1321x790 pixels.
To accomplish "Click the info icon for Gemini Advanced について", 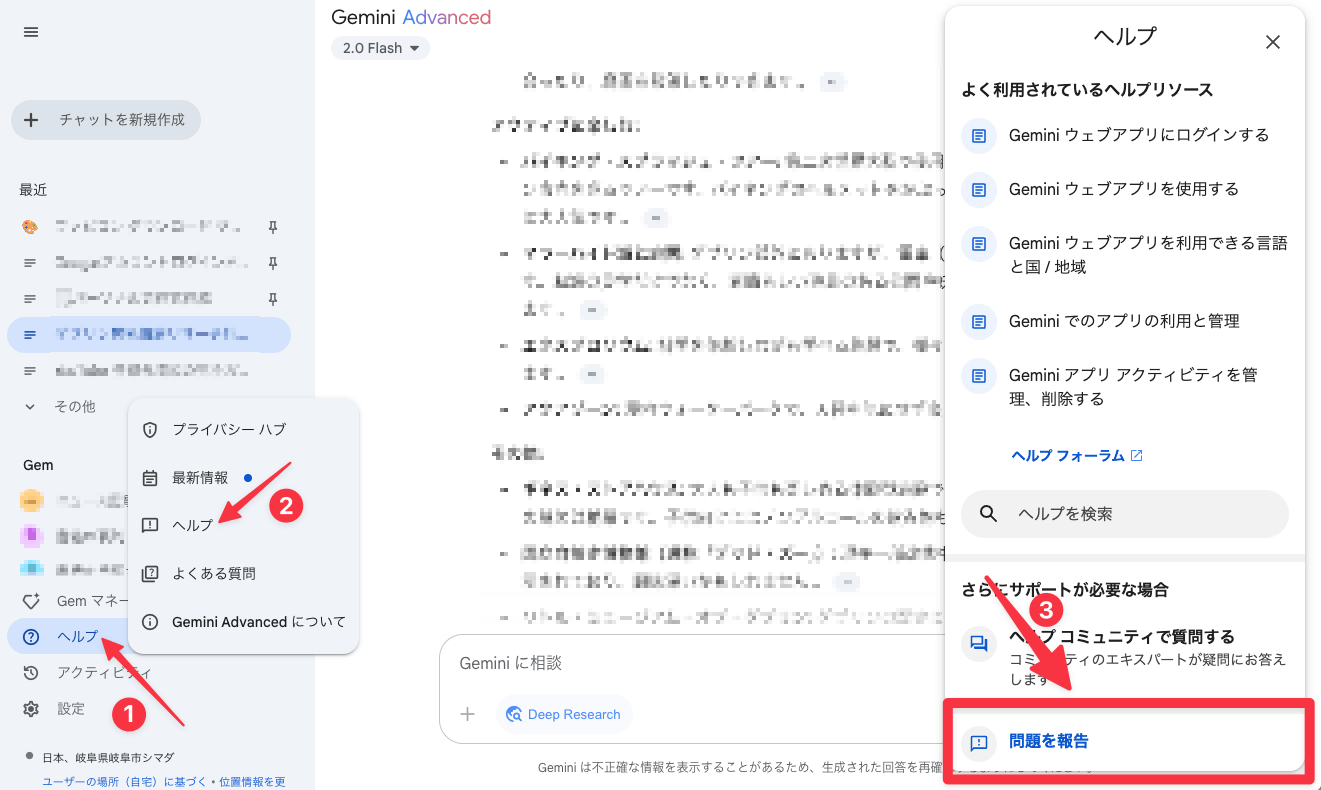I will (150, 622).
